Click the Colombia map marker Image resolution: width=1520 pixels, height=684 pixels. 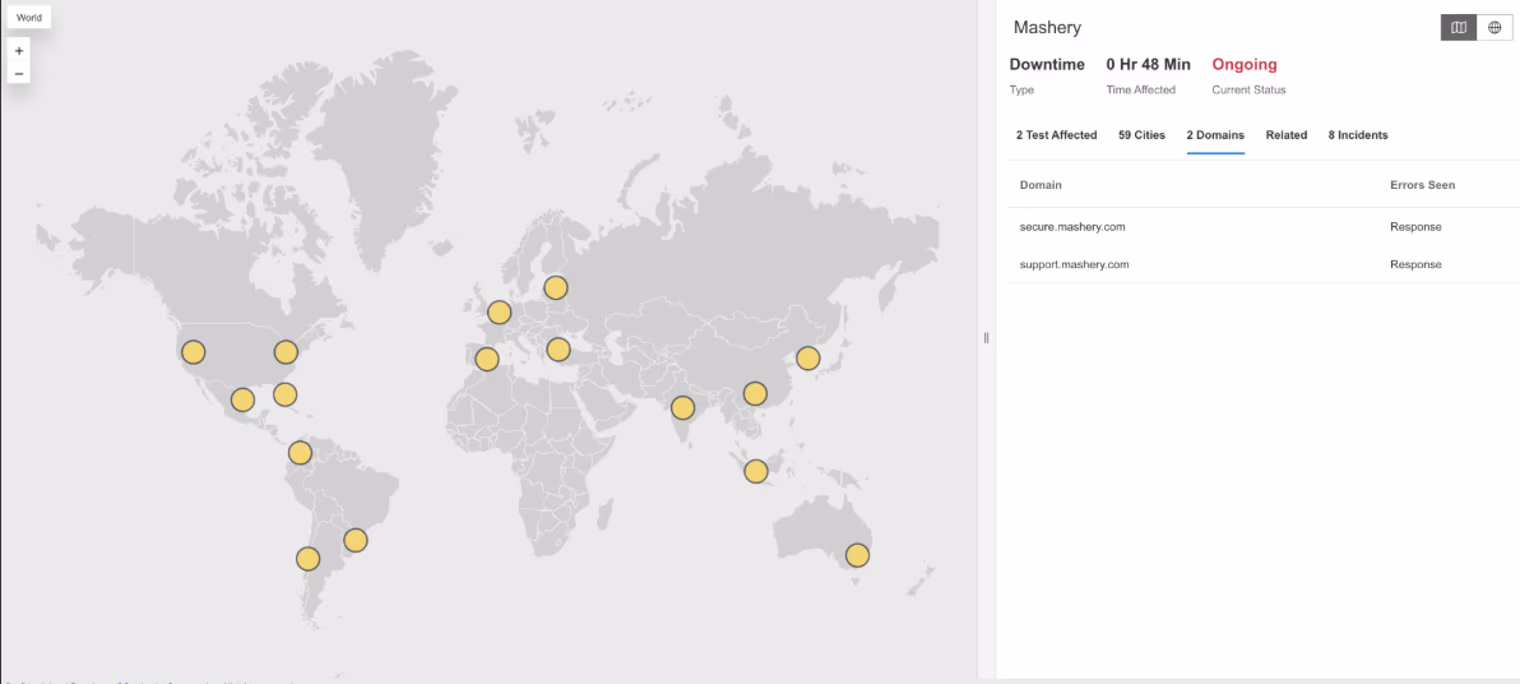click(x=300, y=453)
